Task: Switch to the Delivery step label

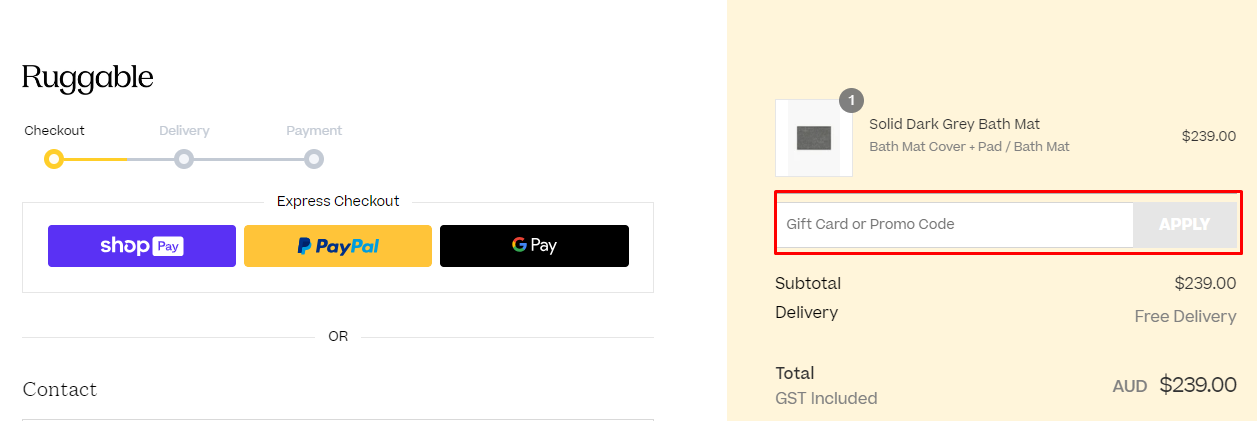Action: 184,131
